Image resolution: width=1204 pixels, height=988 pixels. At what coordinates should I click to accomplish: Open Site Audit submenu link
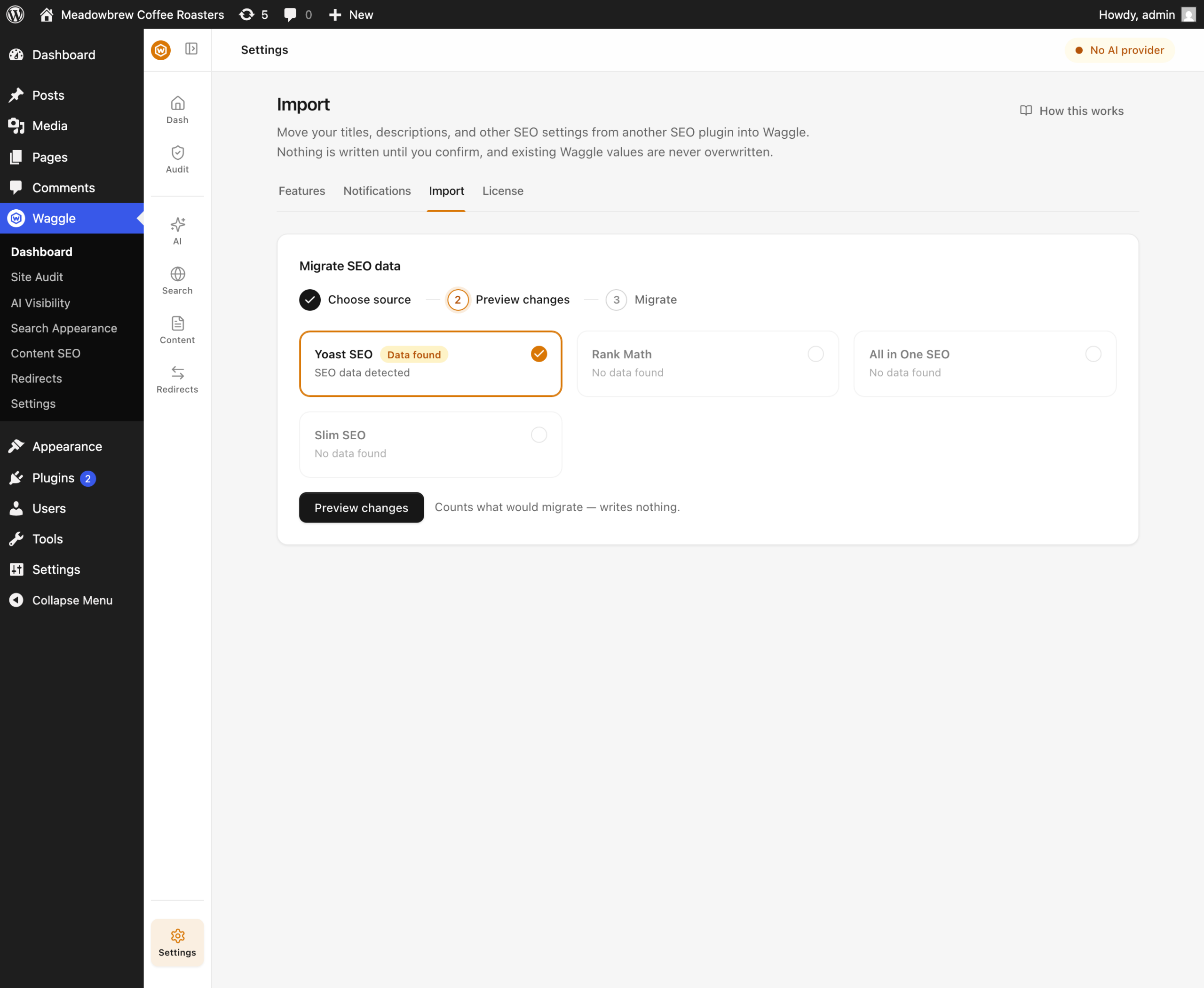tap(37, 277)
